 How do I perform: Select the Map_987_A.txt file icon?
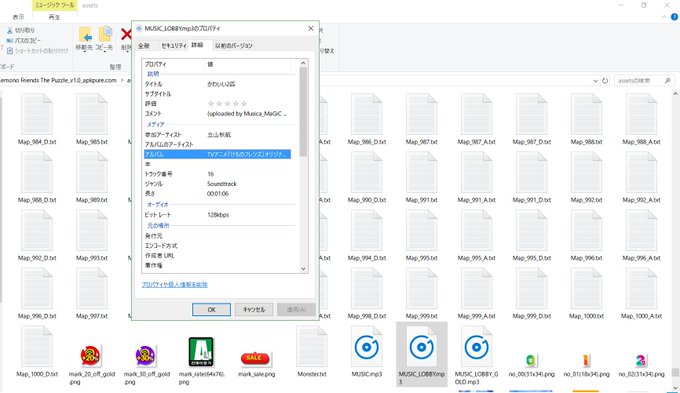click(x=476, y=115)
